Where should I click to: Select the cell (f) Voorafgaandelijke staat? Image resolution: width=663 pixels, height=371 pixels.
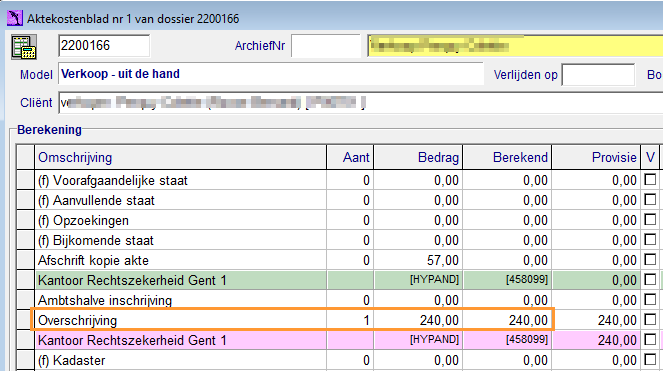(181, 180)
